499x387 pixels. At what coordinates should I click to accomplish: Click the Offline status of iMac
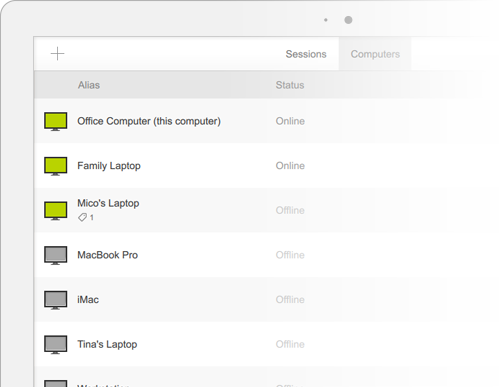pos(290,300)
